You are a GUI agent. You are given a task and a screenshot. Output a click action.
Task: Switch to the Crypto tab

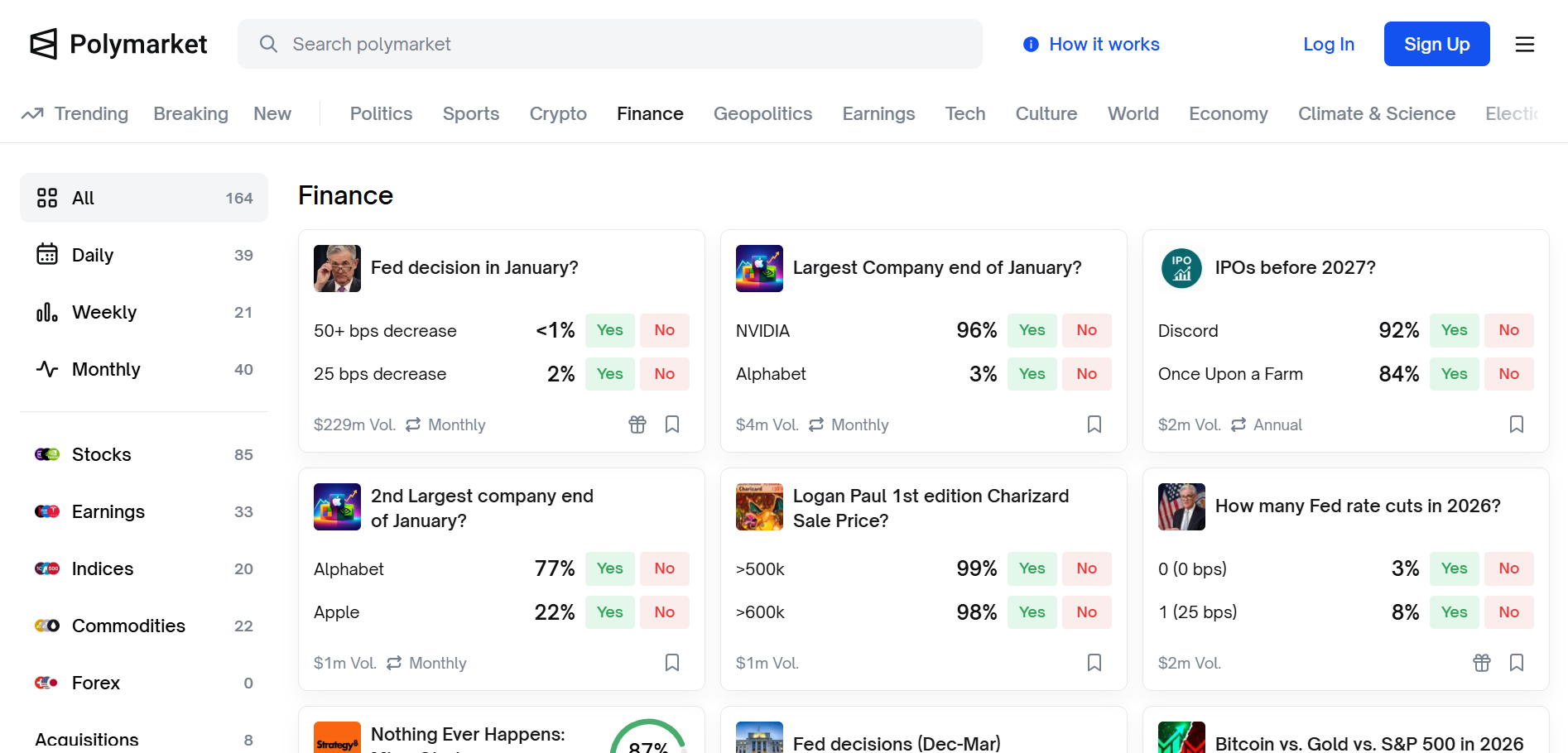pyautogui.click(x=558, y=113)
